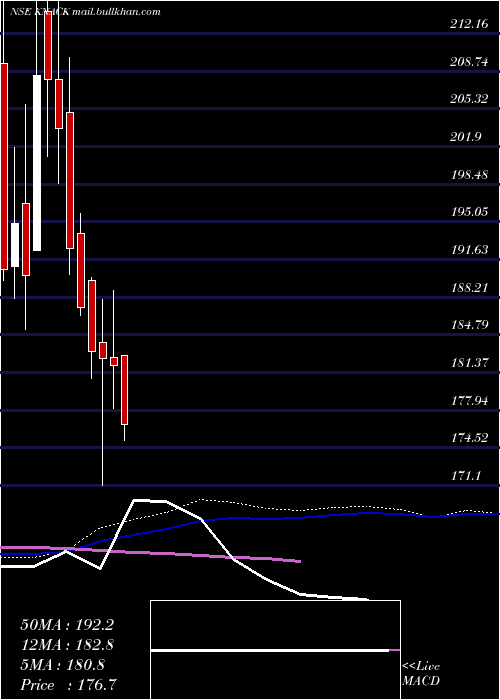The image size is (500, 700).
Task: Click the 191.63 price axis label
Action: pos(469,250)
